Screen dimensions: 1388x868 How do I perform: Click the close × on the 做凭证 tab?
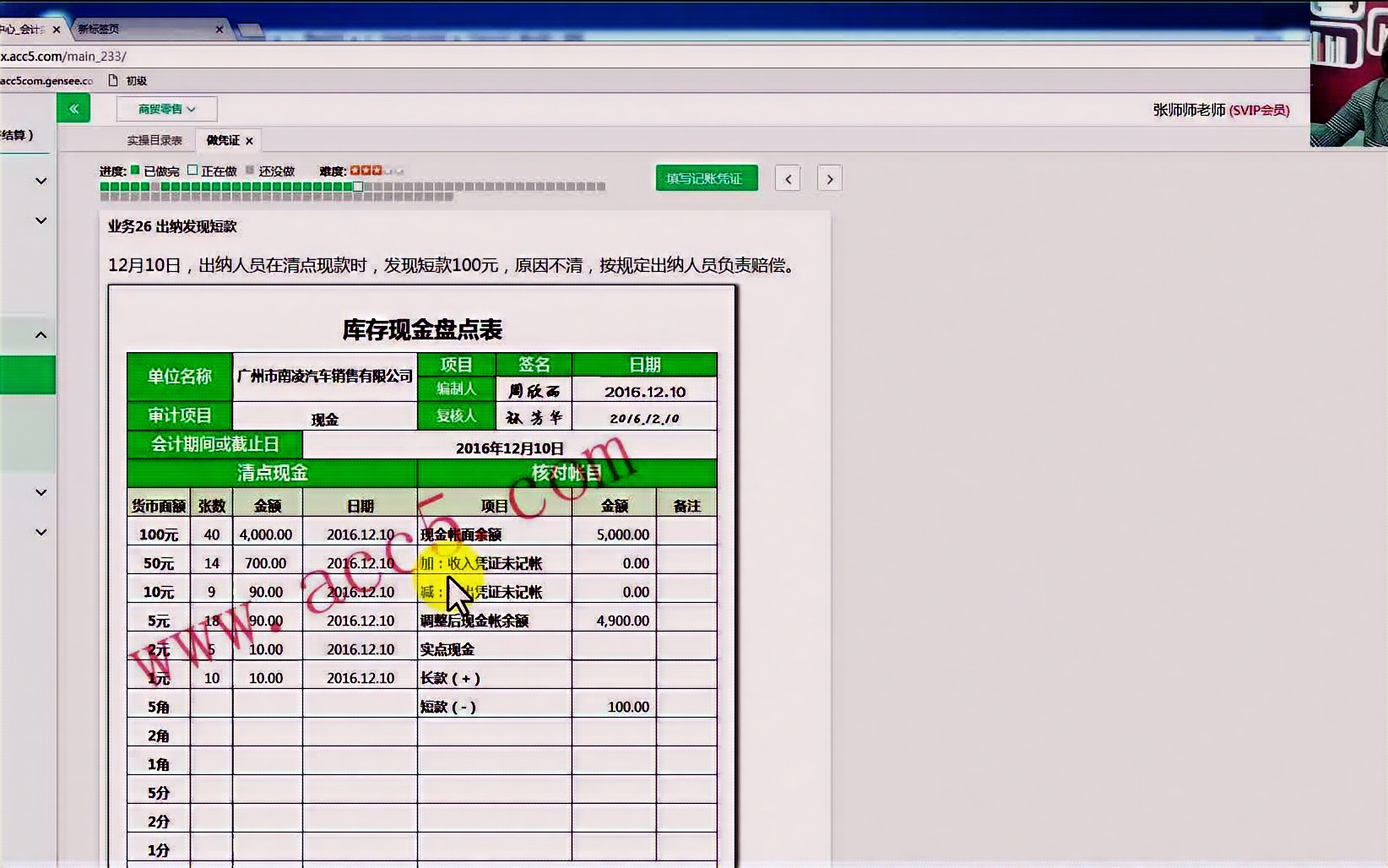tap(249, 140)
